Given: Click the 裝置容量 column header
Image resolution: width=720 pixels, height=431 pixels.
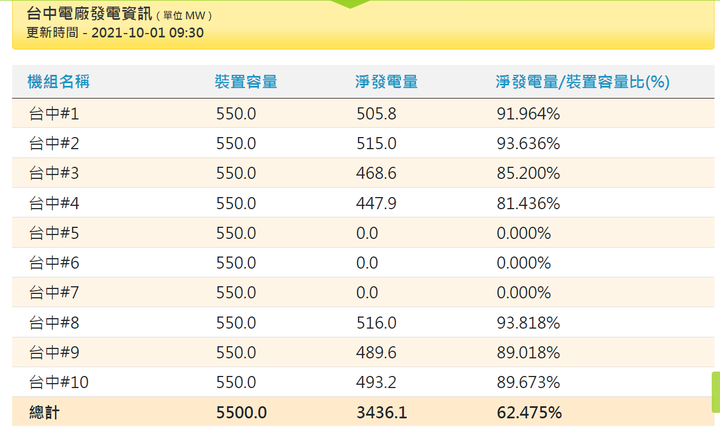Looking at the screenshot, I should 246,82.
